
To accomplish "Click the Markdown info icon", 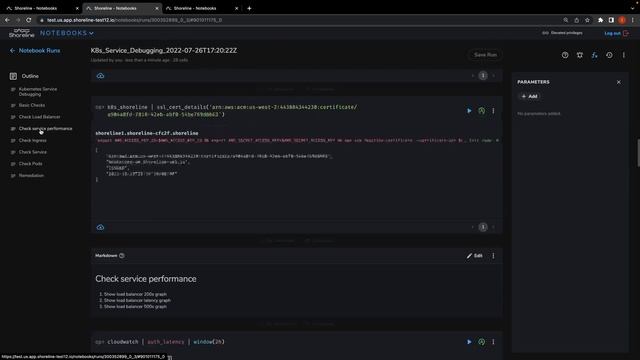I will click(122, 256).
